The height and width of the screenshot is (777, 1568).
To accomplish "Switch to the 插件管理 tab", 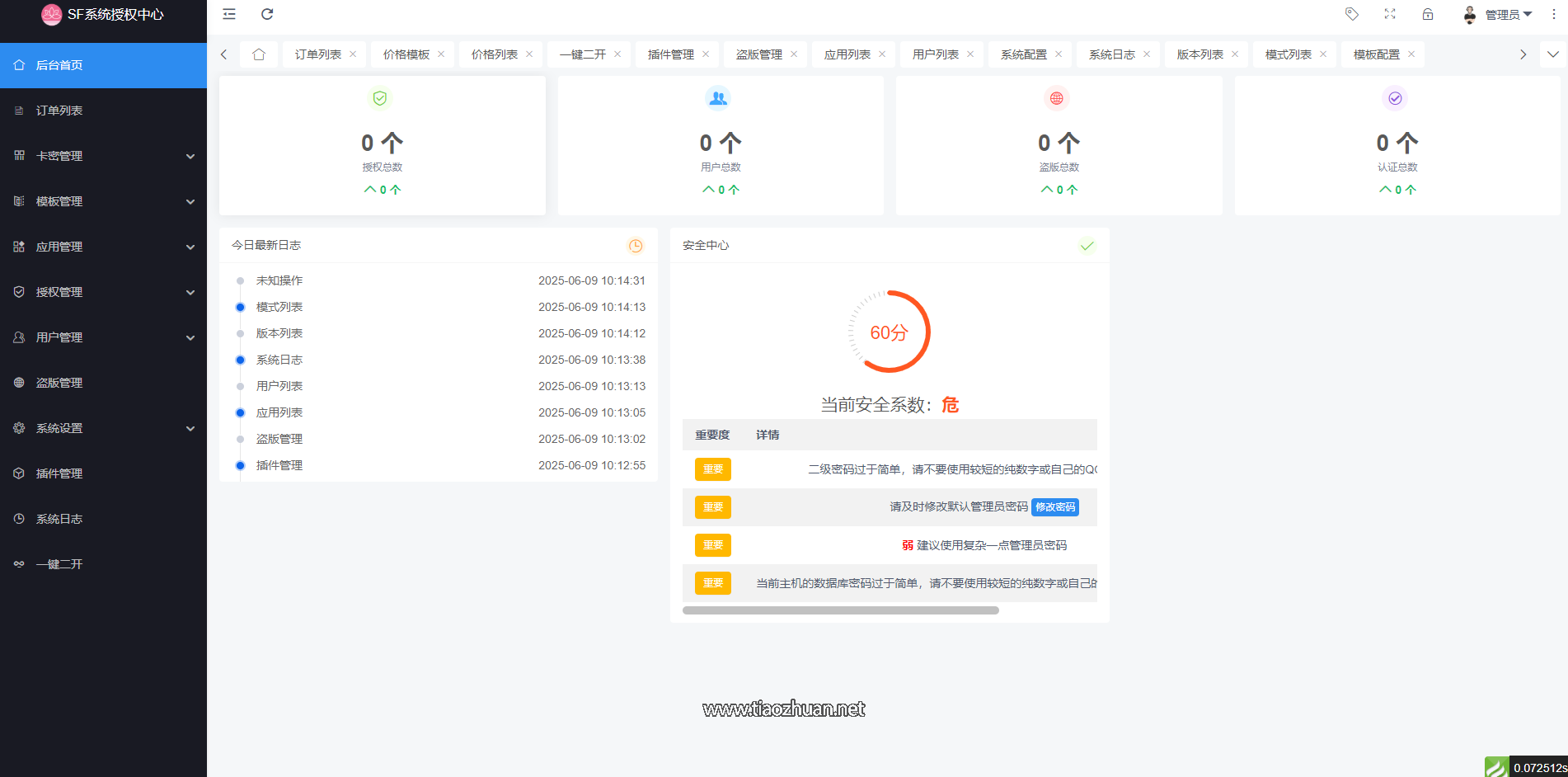I will pos(670,54).
